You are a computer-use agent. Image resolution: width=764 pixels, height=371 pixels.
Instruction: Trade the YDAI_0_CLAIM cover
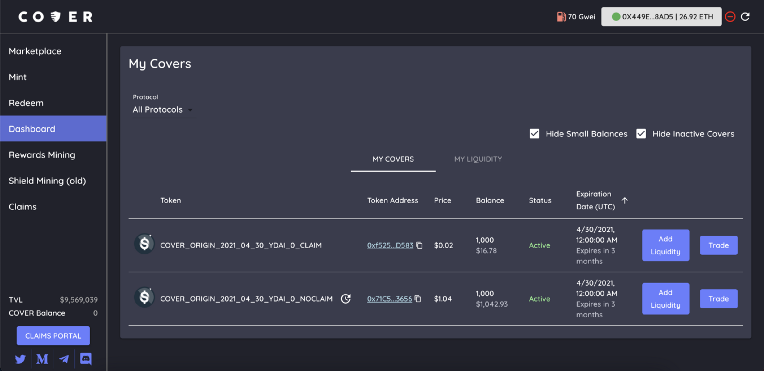coord(719,245)
